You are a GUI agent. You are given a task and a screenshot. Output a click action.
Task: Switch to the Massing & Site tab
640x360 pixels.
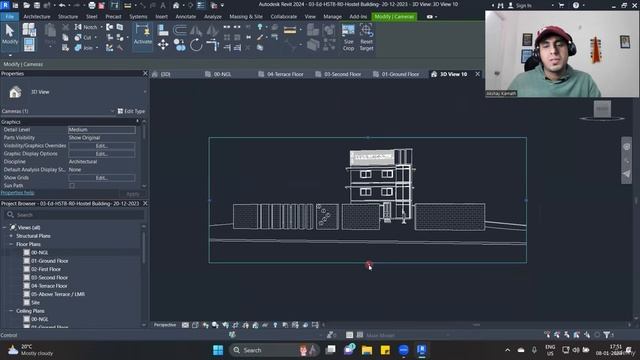[x=246, y=17]
